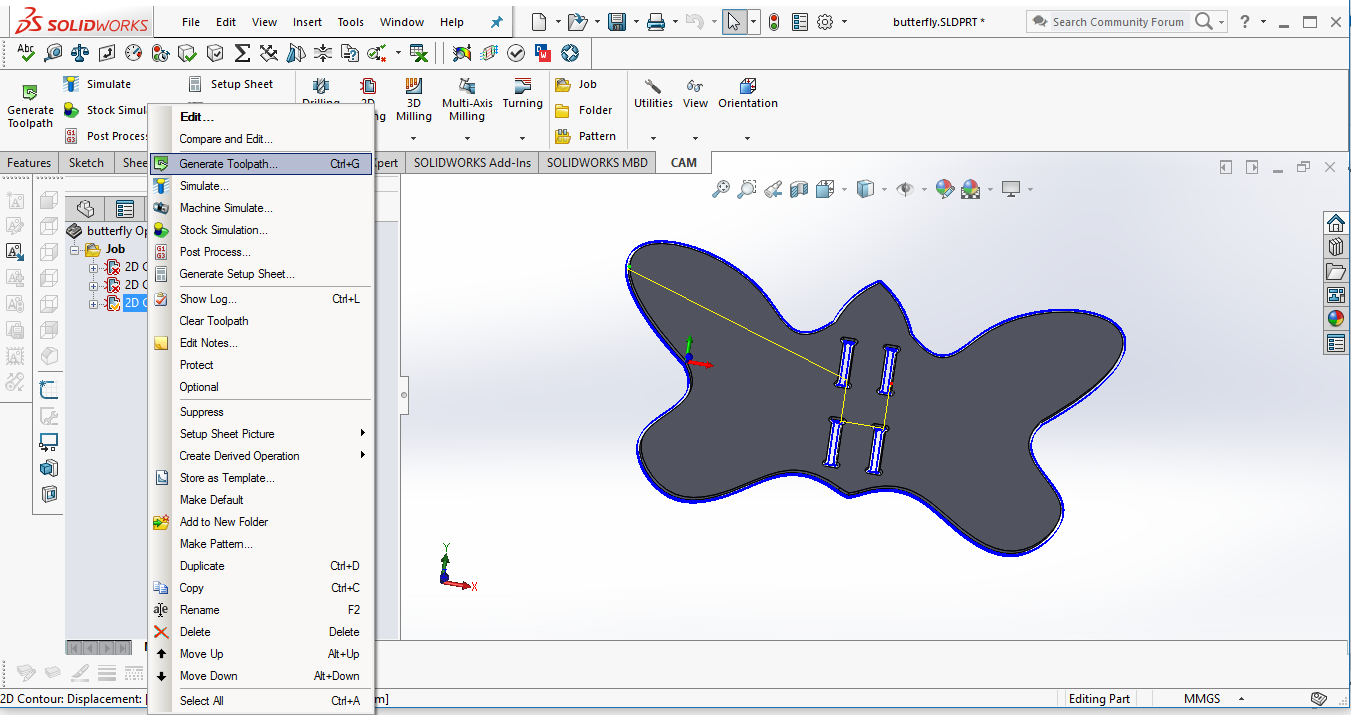Toggle Optional in the context menu
Viewport: 1351px width, 715px height.
point(199,387)
